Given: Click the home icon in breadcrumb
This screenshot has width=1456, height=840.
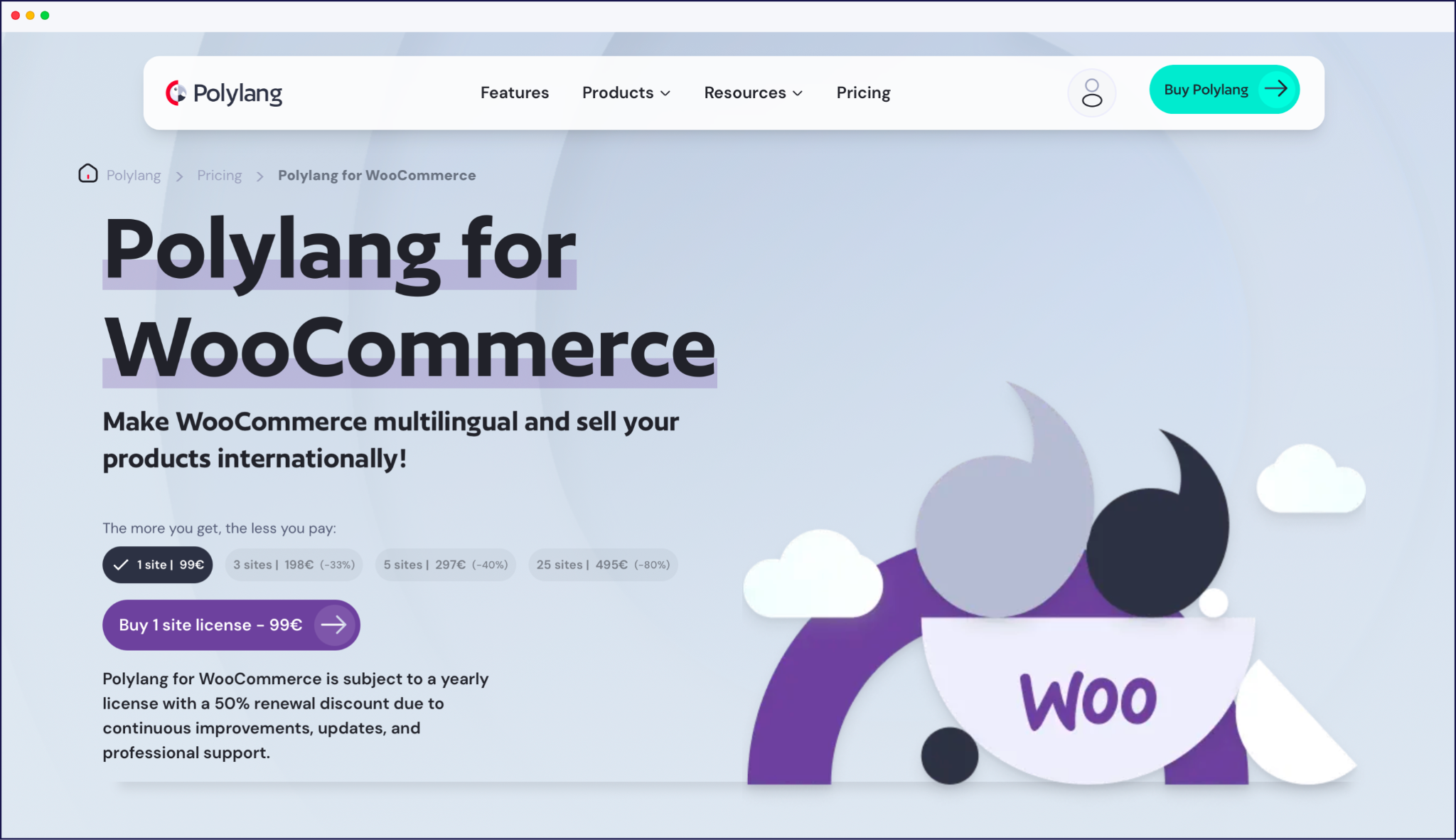Looking at the screenshot, I should (88, 174).
